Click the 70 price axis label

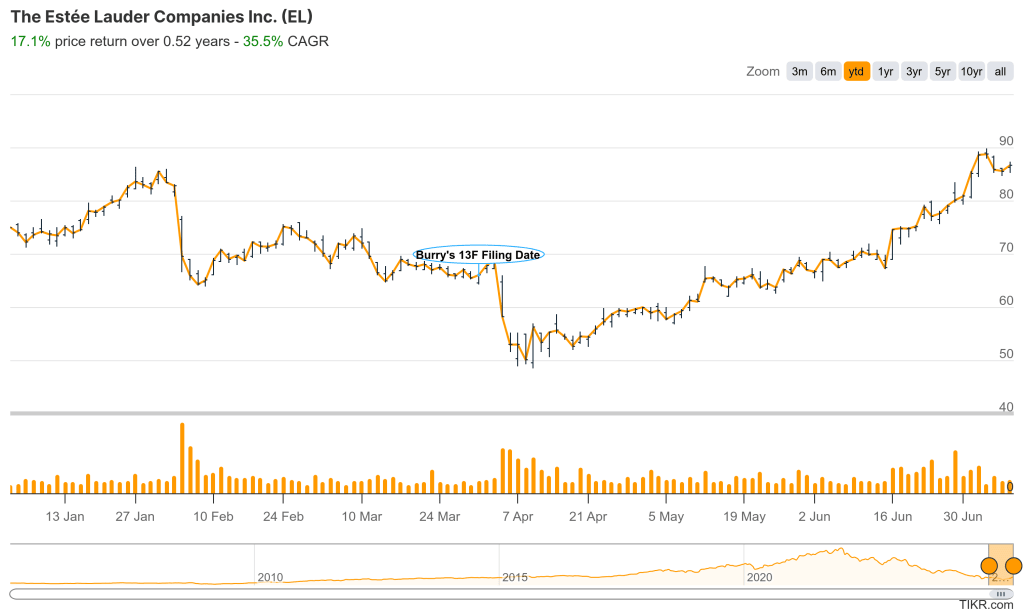coord(1006,248)
